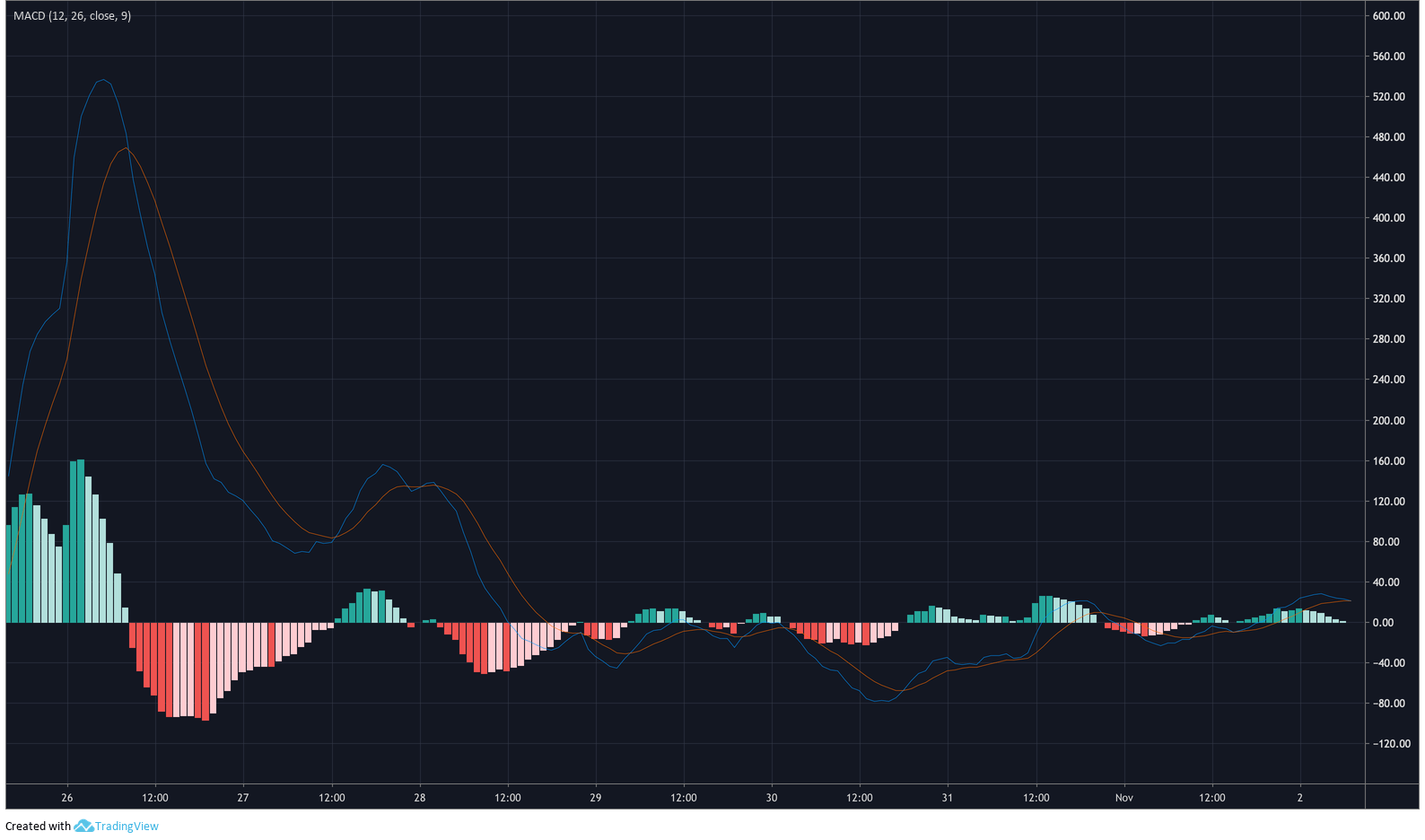Click the 560.00 price axis label

coord(1388,57)
